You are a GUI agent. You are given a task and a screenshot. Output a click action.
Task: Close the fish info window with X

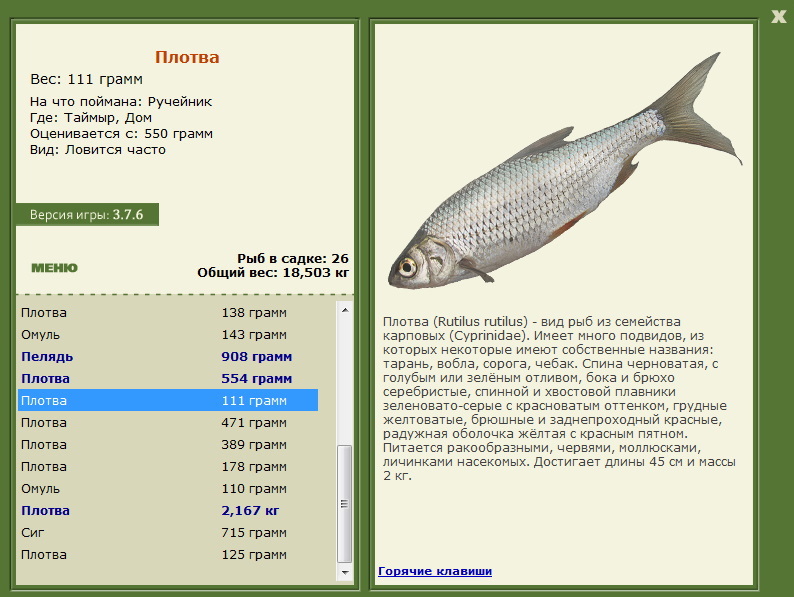778,16
